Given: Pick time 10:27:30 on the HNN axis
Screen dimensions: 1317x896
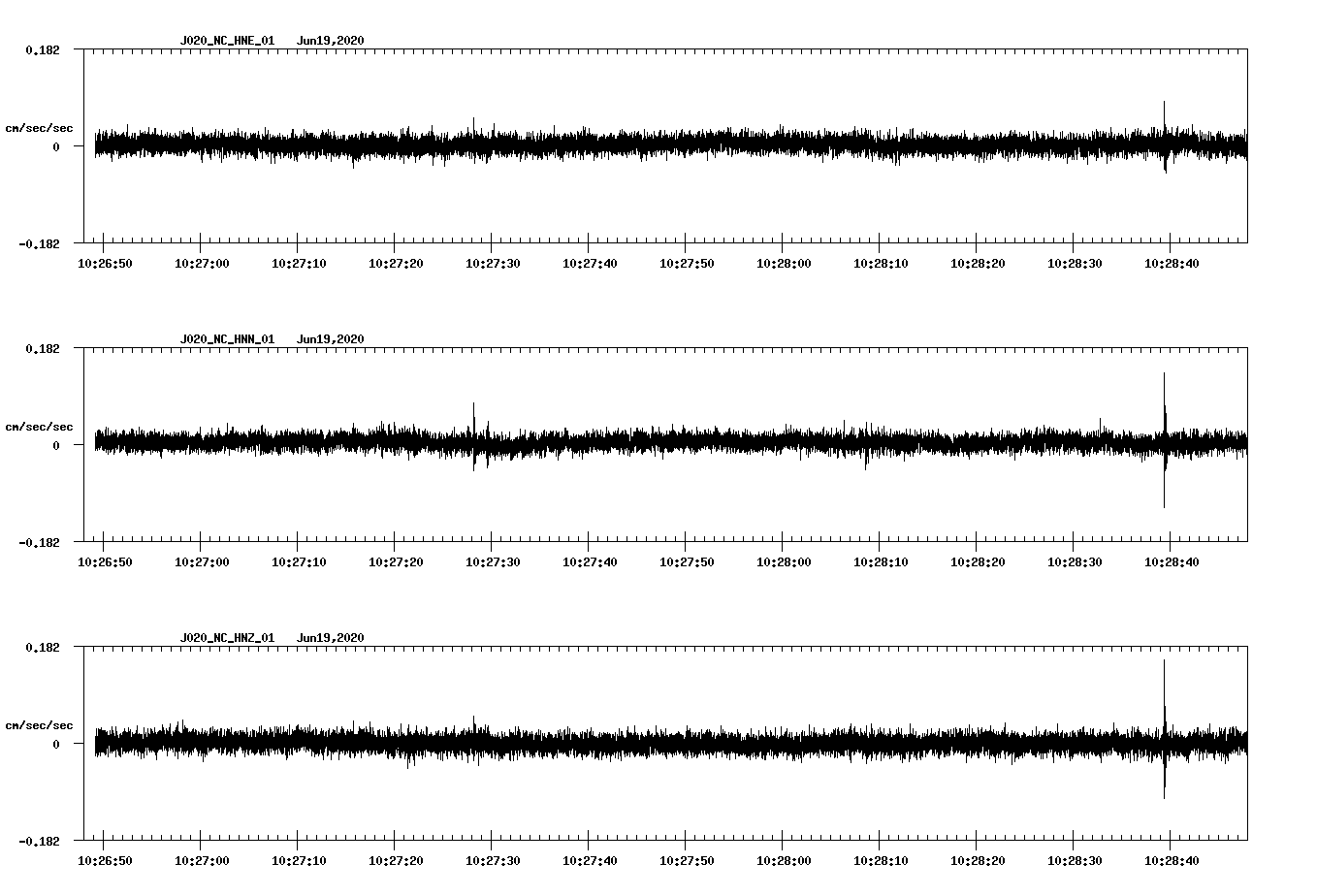Looking at the screenshot, I should [x=493, y=562].
